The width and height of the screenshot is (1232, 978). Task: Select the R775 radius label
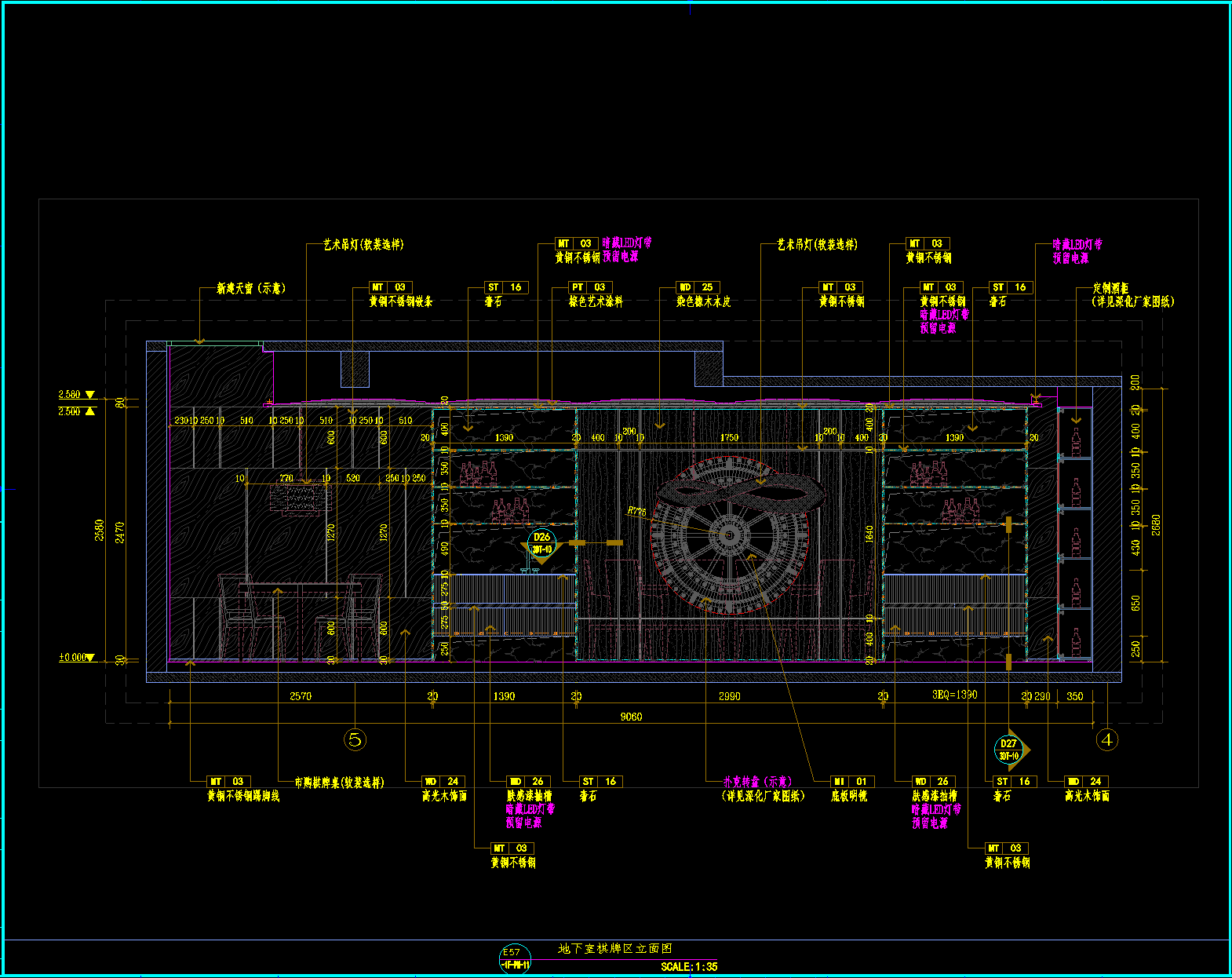click(636, 512)
